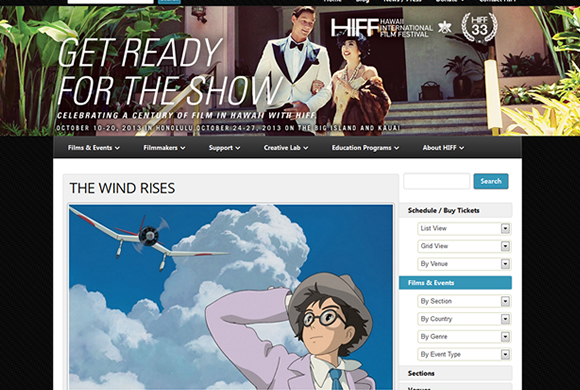Open the About HIFF menu
This screenshot has width=580, height=390.
coord(443,148)
